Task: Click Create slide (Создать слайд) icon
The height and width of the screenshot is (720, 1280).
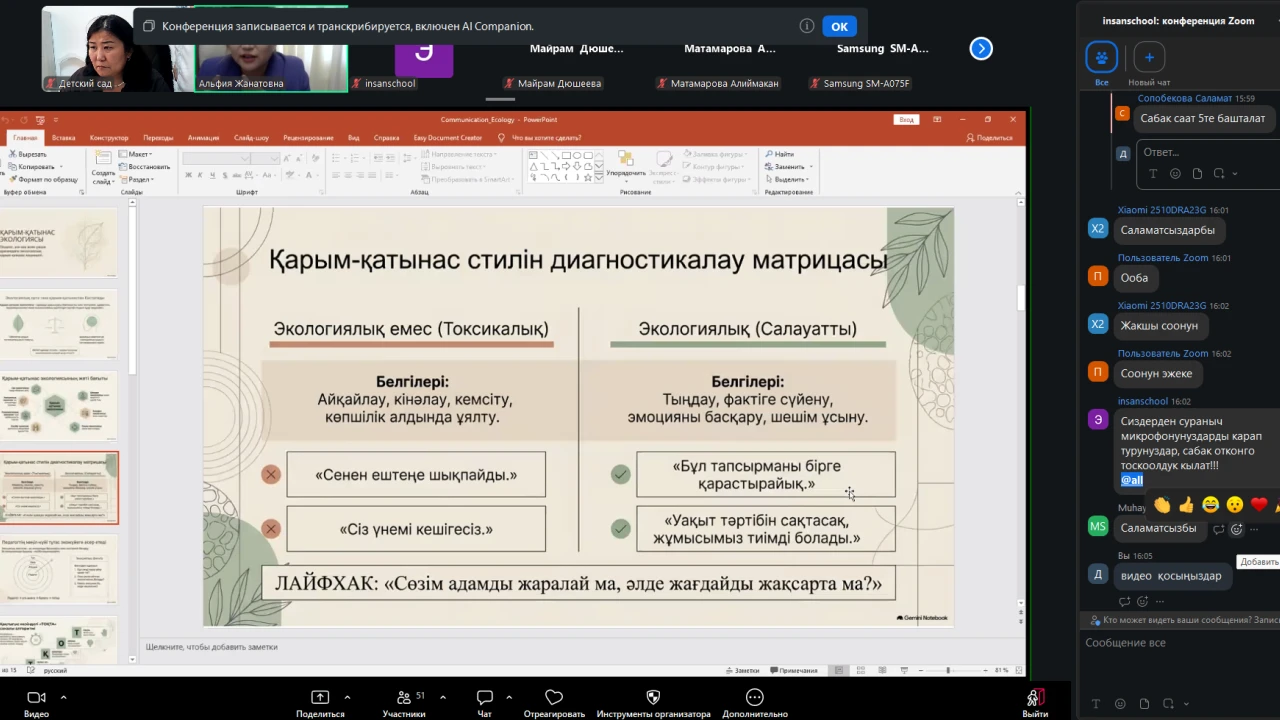Action: [x=103, y=167]
